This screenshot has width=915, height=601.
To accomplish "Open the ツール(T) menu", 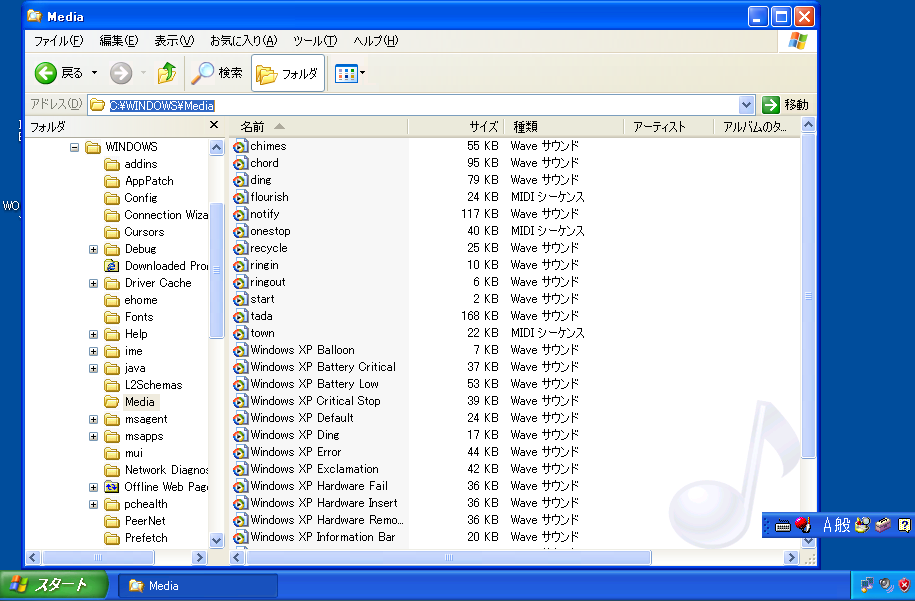I will (315, 41).
